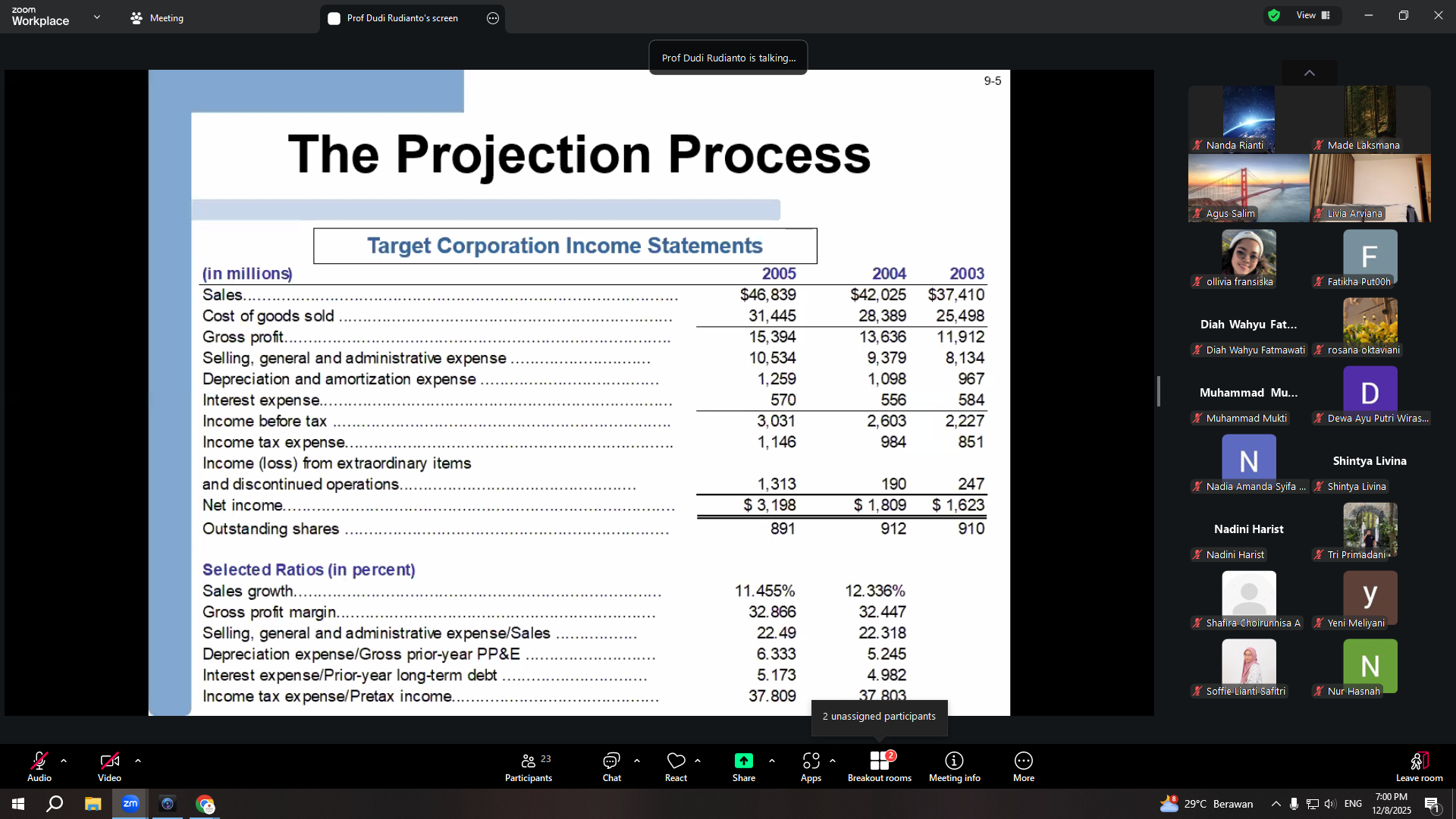Click the system tray microphone icon
The height and width of the screenshot is (819, 1456).
1294,804
